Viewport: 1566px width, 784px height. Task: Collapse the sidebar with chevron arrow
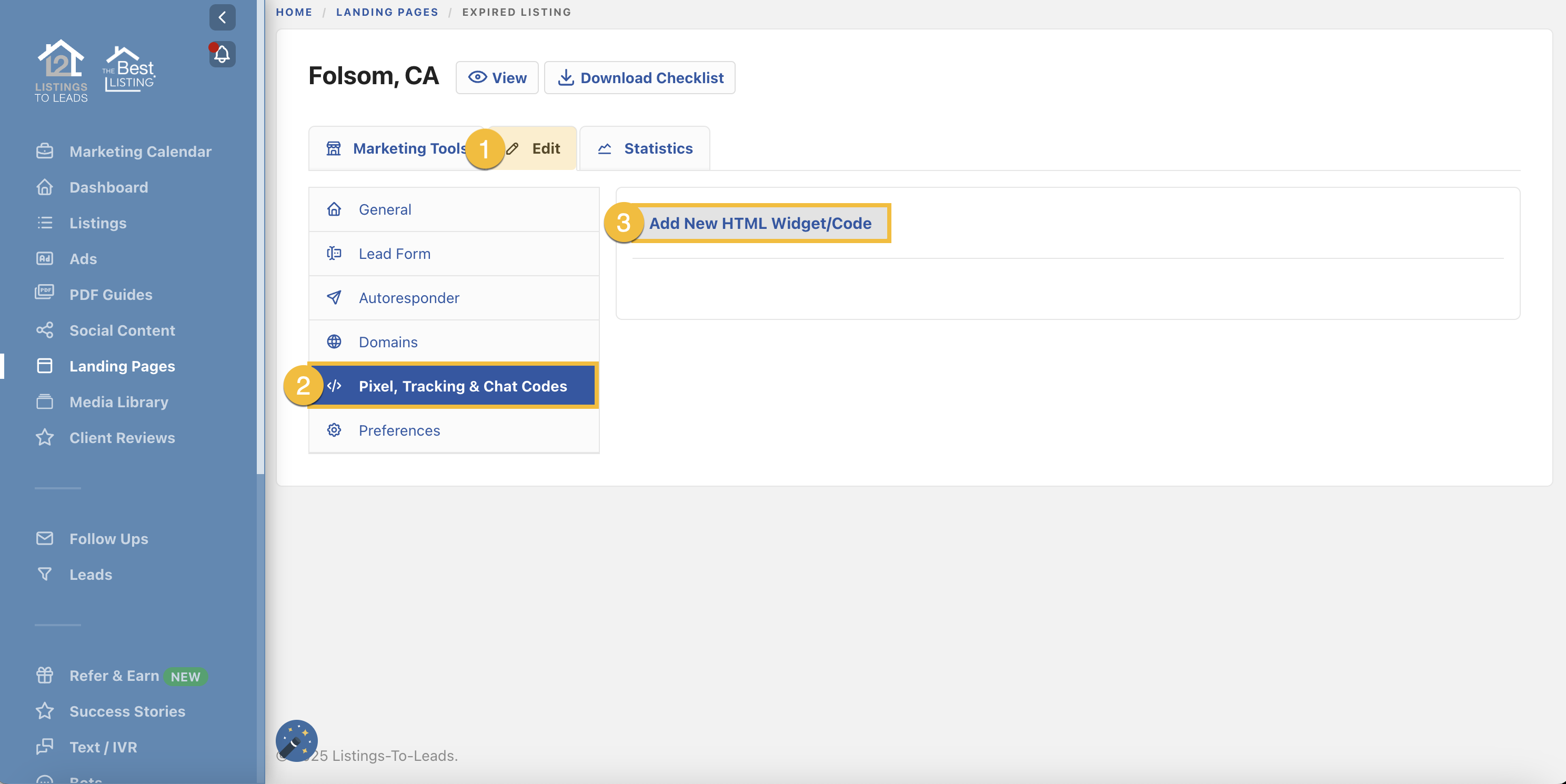(x=222, y=17)
